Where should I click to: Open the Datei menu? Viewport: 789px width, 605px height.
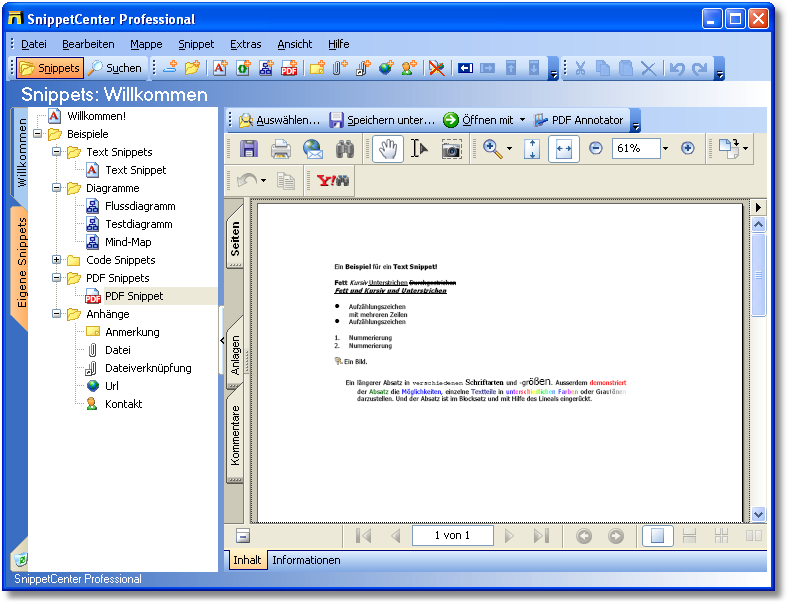tap(34, 44)
